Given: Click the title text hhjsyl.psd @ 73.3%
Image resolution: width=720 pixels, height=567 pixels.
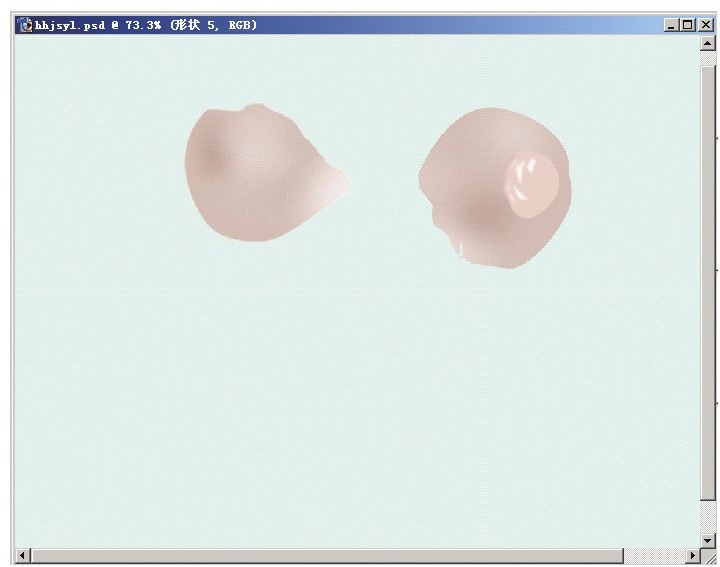Looking at the screenshot, I should click(98, 25).
